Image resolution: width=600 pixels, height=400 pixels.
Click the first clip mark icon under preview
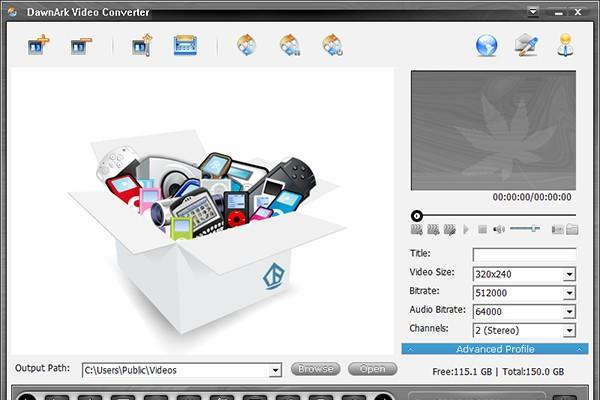click(x=417, y=230)
